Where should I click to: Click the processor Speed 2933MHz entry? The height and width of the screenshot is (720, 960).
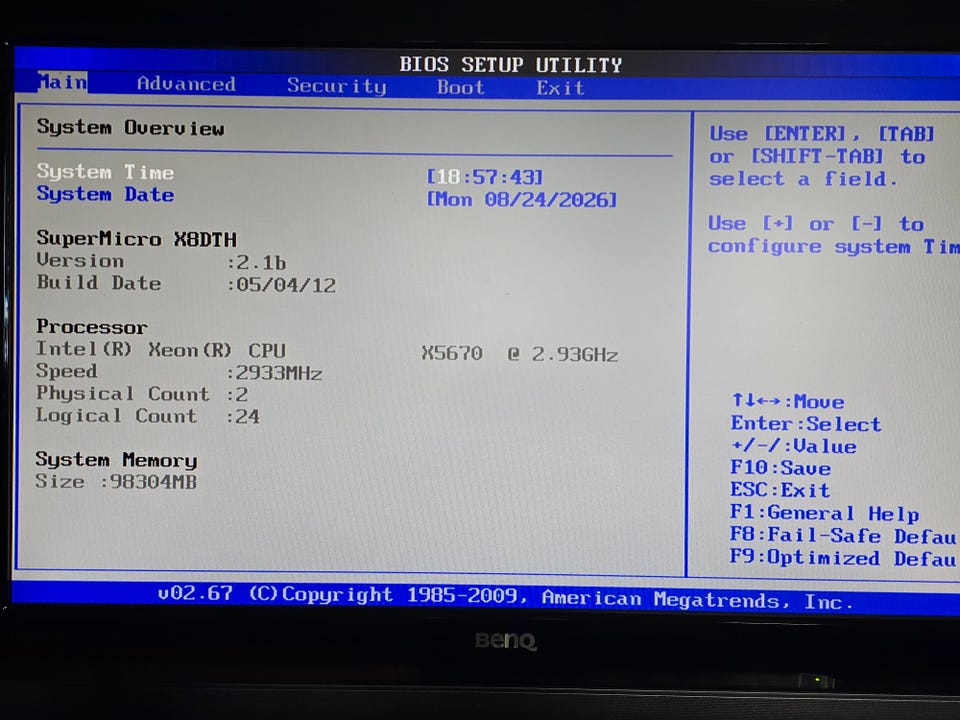[x=179, y=372]
